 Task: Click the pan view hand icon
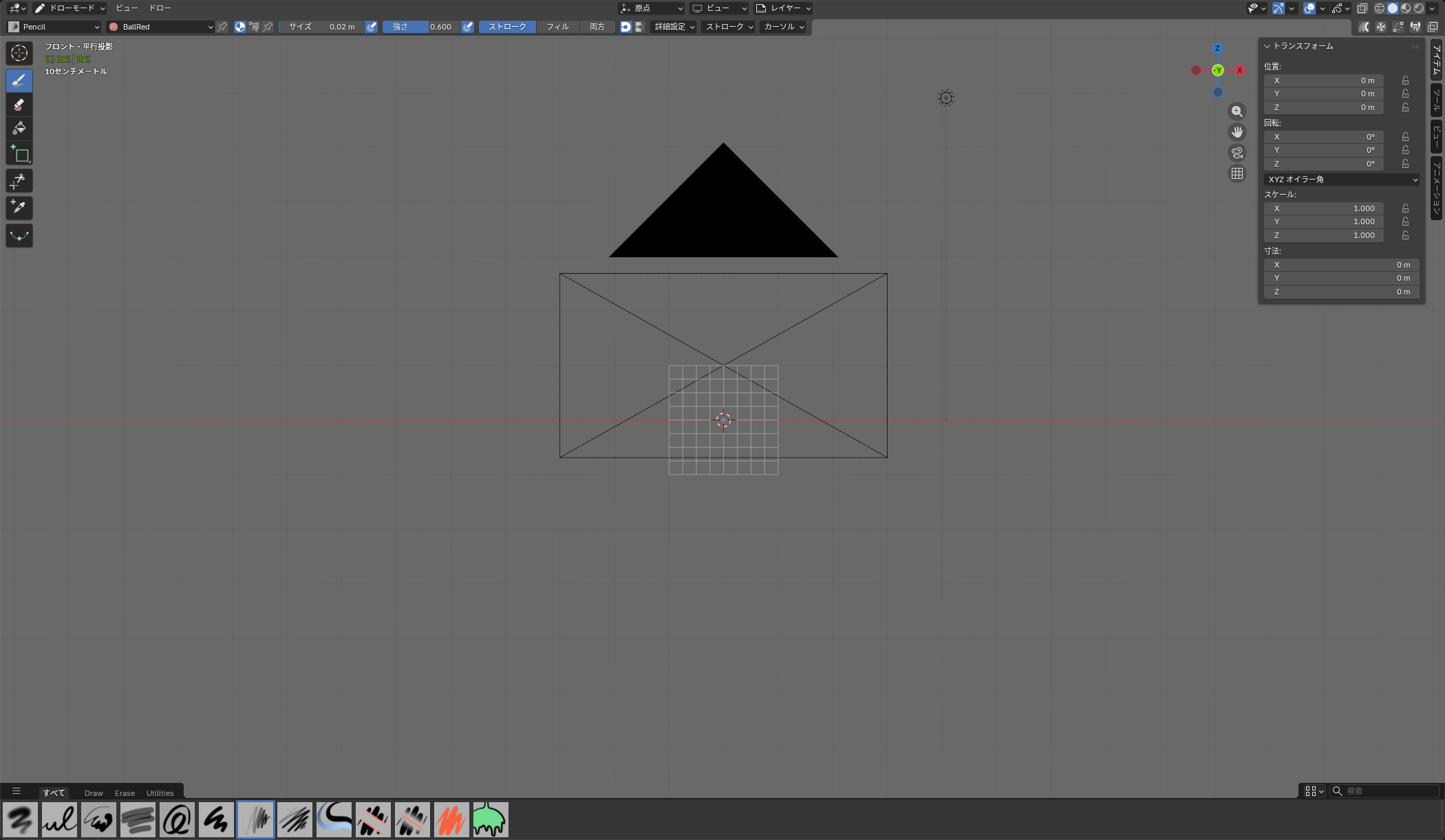pos(1237,132)
